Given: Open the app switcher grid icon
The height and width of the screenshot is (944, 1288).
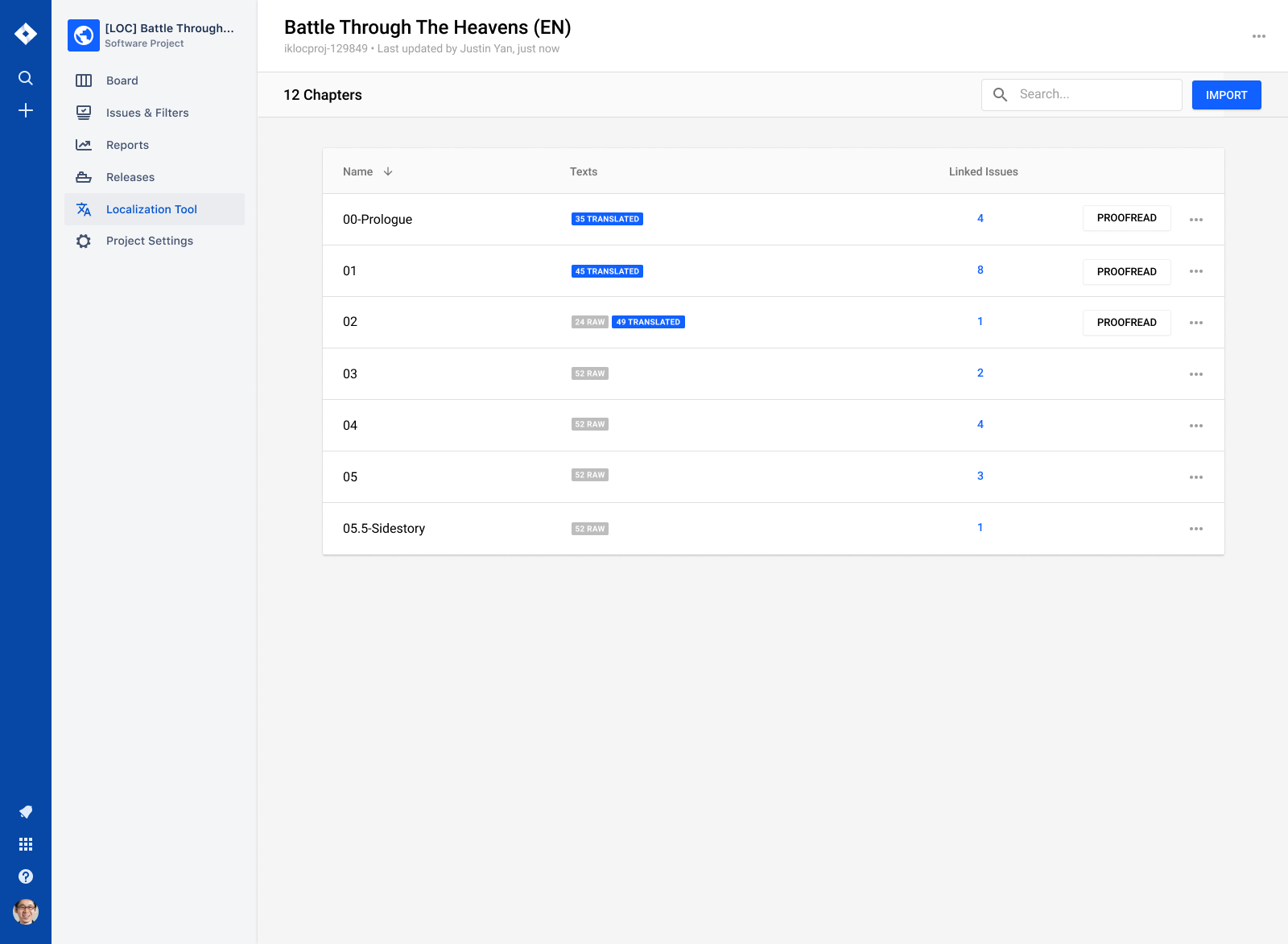Looking at the screenshot, I should pyautogui.click(x=26, y=843).
